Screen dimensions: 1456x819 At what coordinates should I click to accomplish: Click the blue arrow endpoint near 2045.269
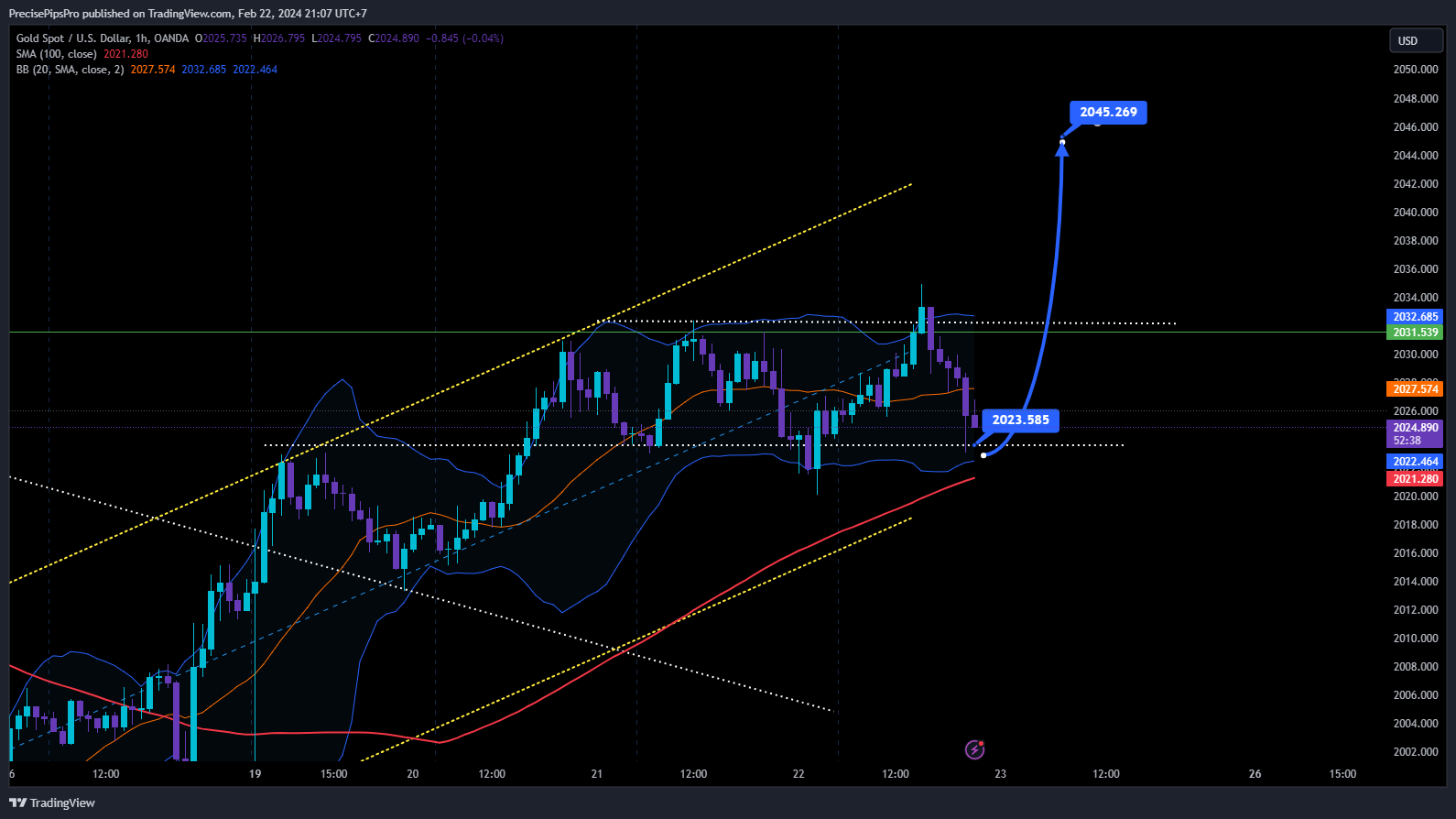click(1062, 141)
